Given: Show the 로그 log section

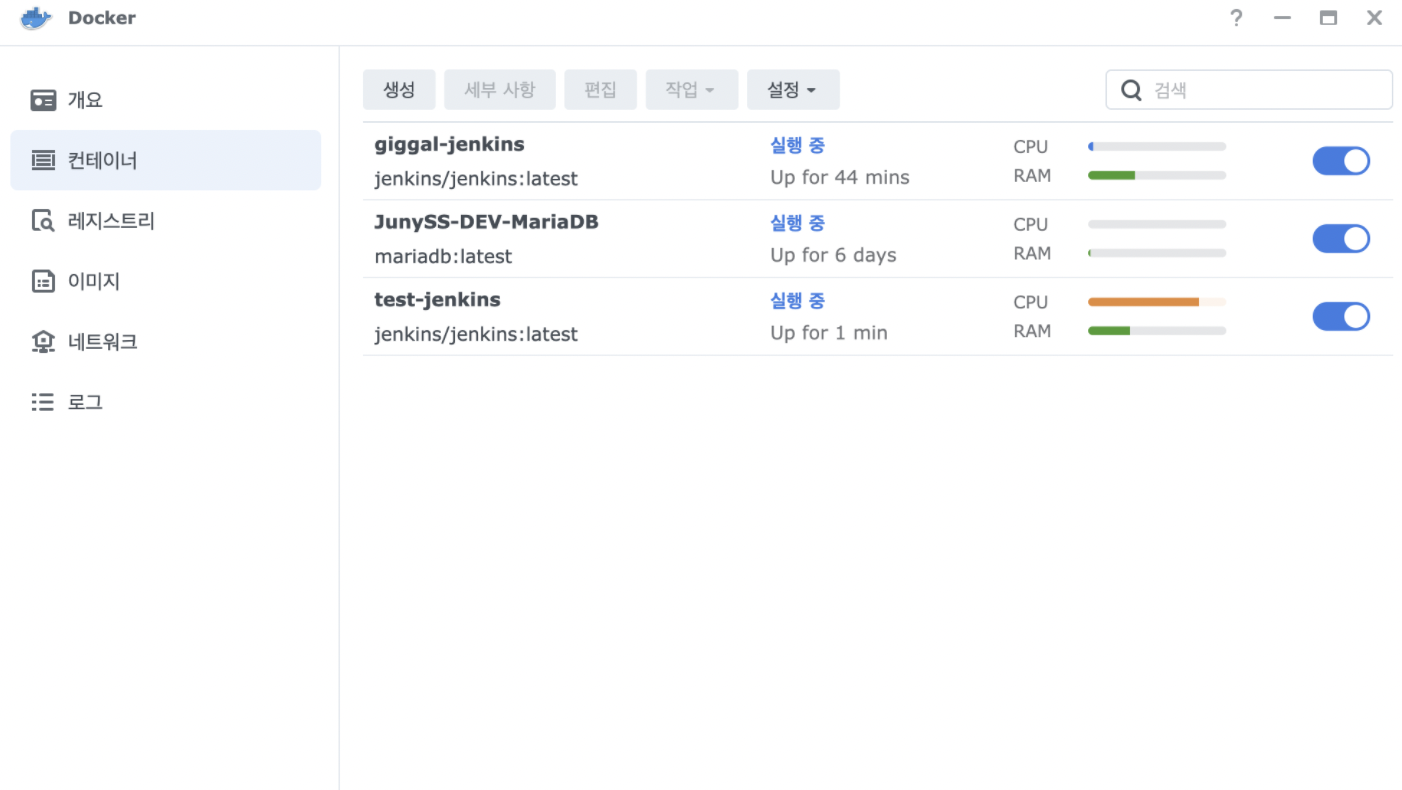Looking at the screenshot, I should [x=166, y=402].
